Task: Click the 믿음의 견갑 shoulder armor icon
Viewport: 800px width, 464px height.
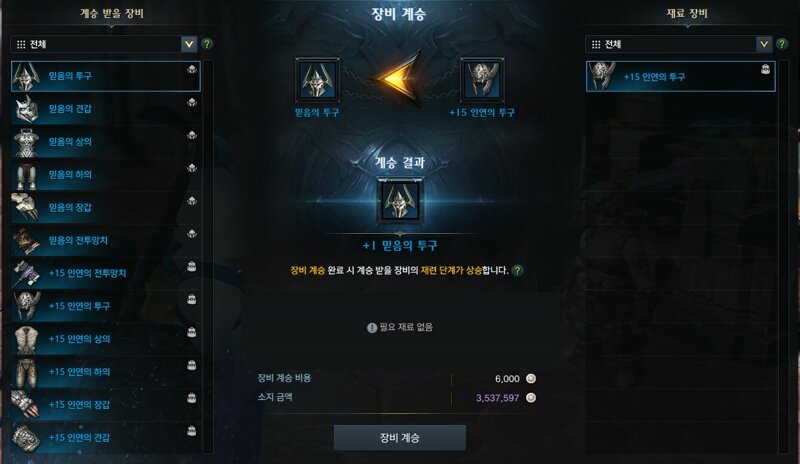Action: (x=26, y=109)
